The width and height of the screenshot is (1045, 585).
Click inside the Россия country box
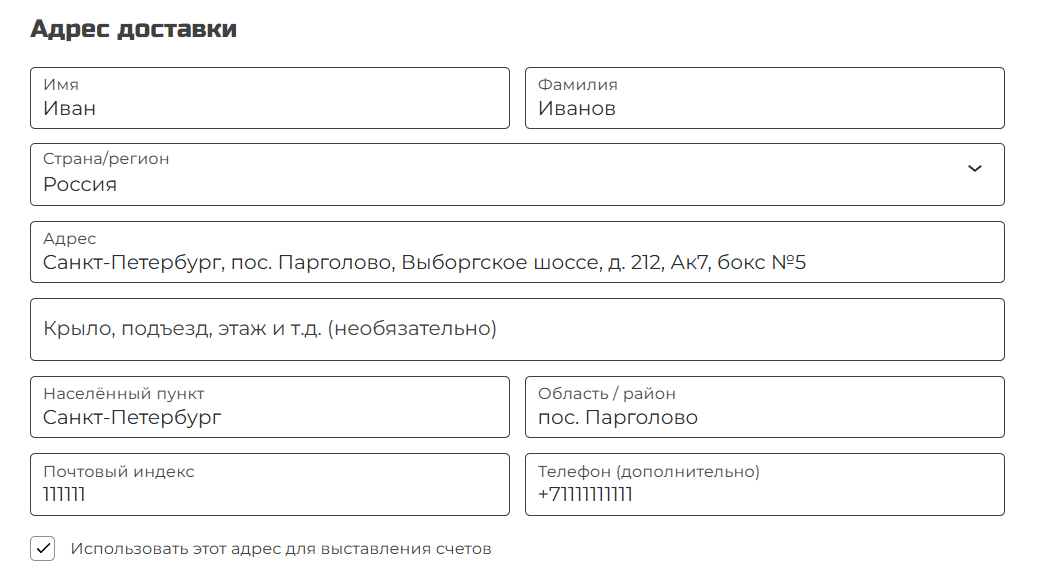click(x=400, y=183)
